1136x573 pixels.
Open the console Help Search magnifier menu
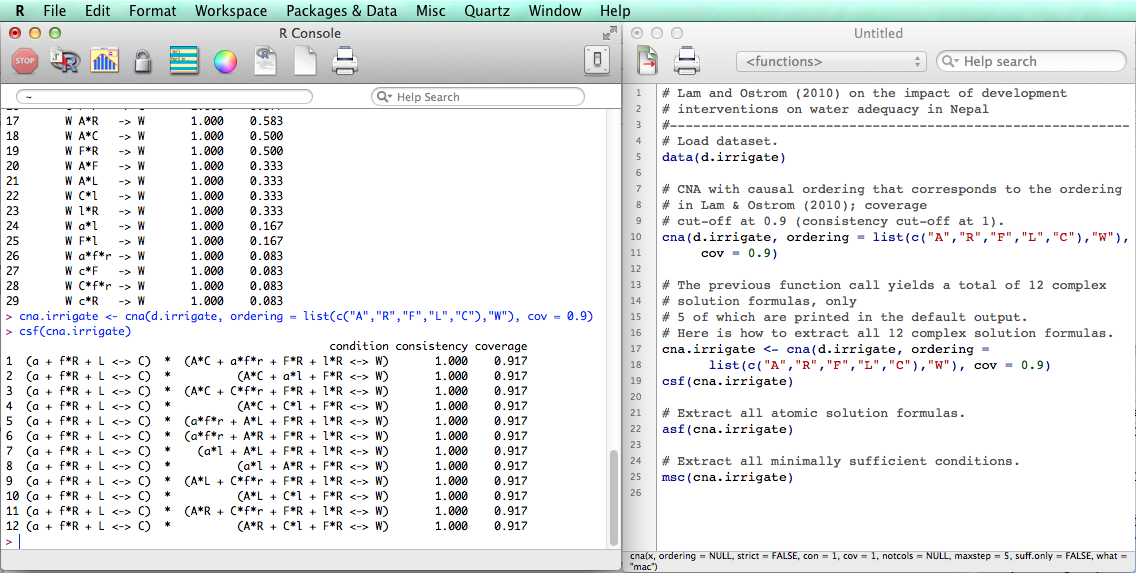(x=384, y=97)
